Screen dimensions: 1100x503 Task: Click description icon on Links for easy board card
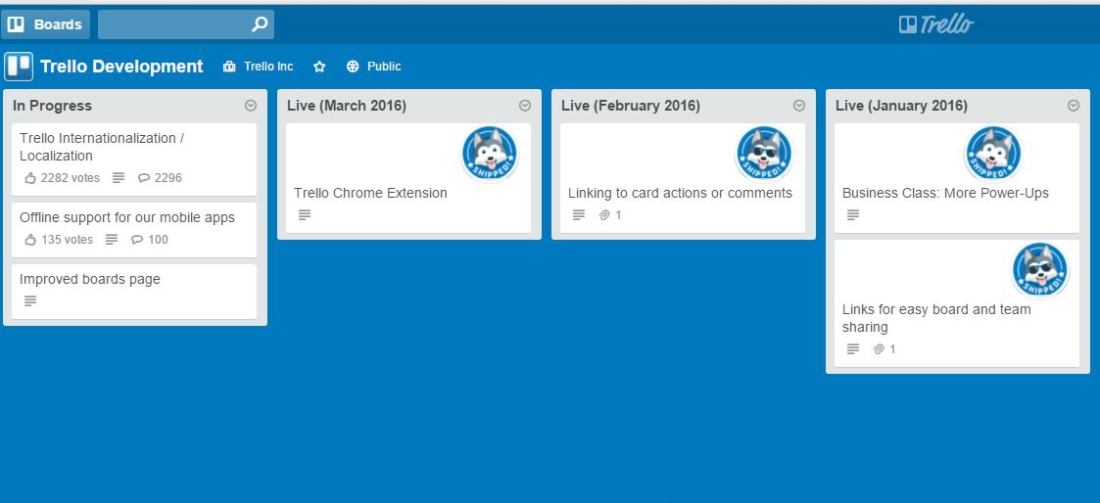click(x=853, y=349)
